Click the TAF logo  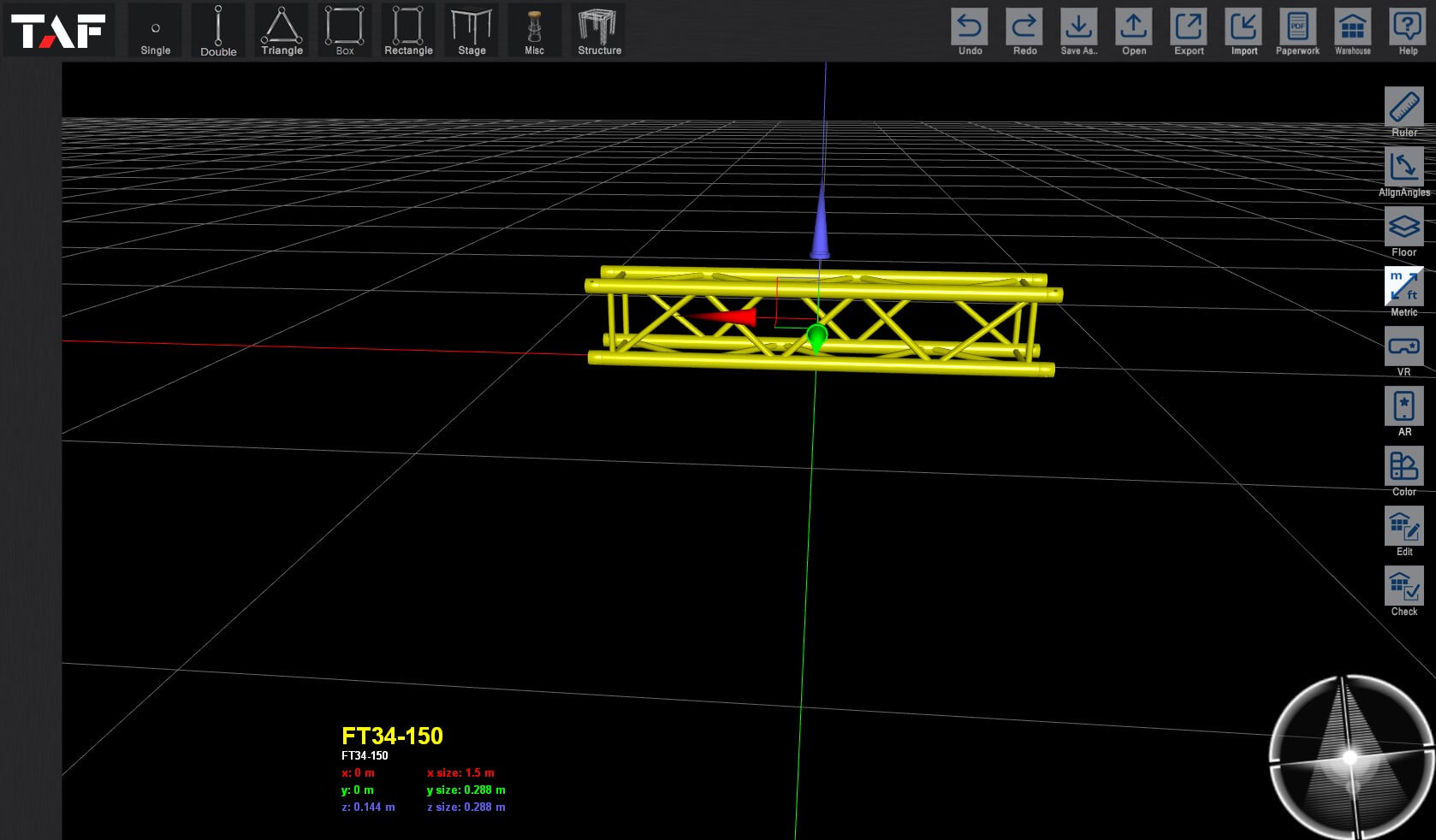coord(58,31)
